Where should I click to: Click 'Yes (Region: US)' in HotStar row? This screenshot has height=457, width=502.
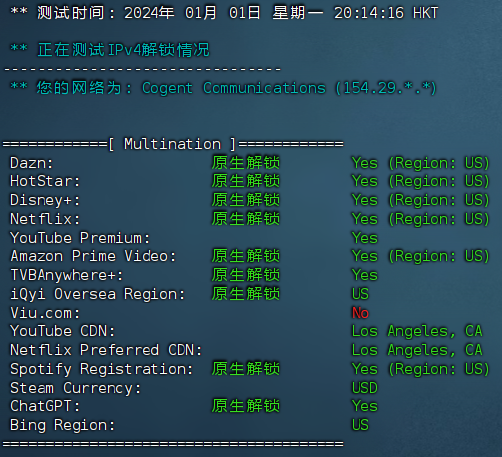point(420,181)
